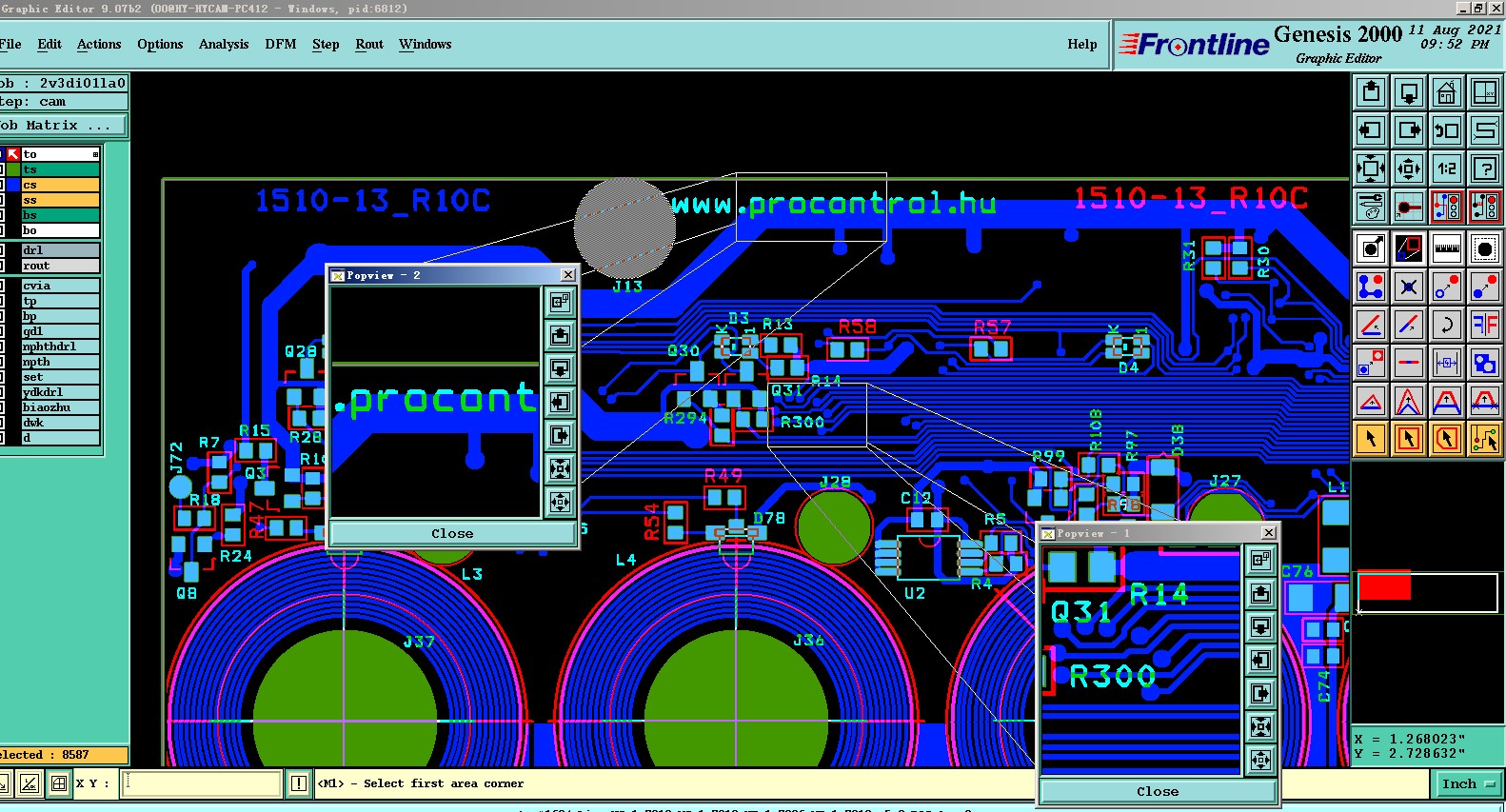Open the Help menu
This screenshot has height=812, width=1506.
tap(1082, 44)
